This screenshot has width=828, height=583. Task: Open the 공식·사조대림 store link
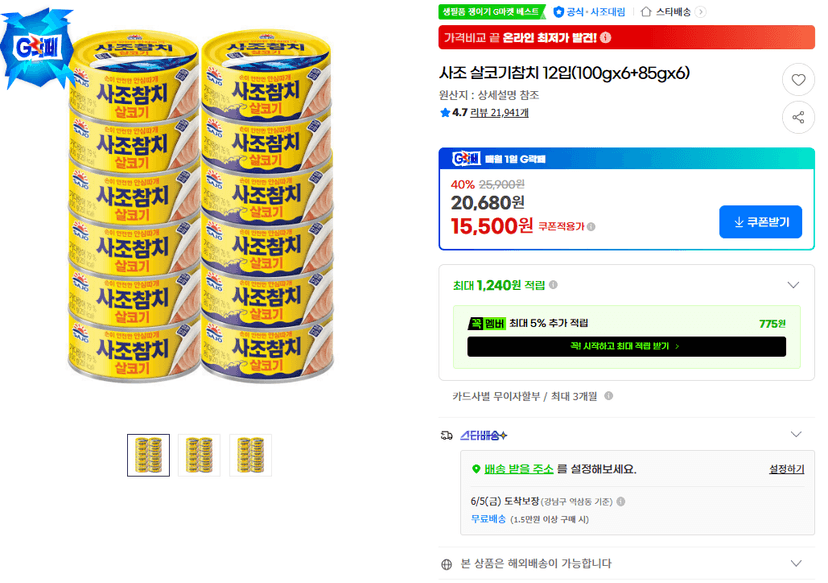tap(589, 12)
